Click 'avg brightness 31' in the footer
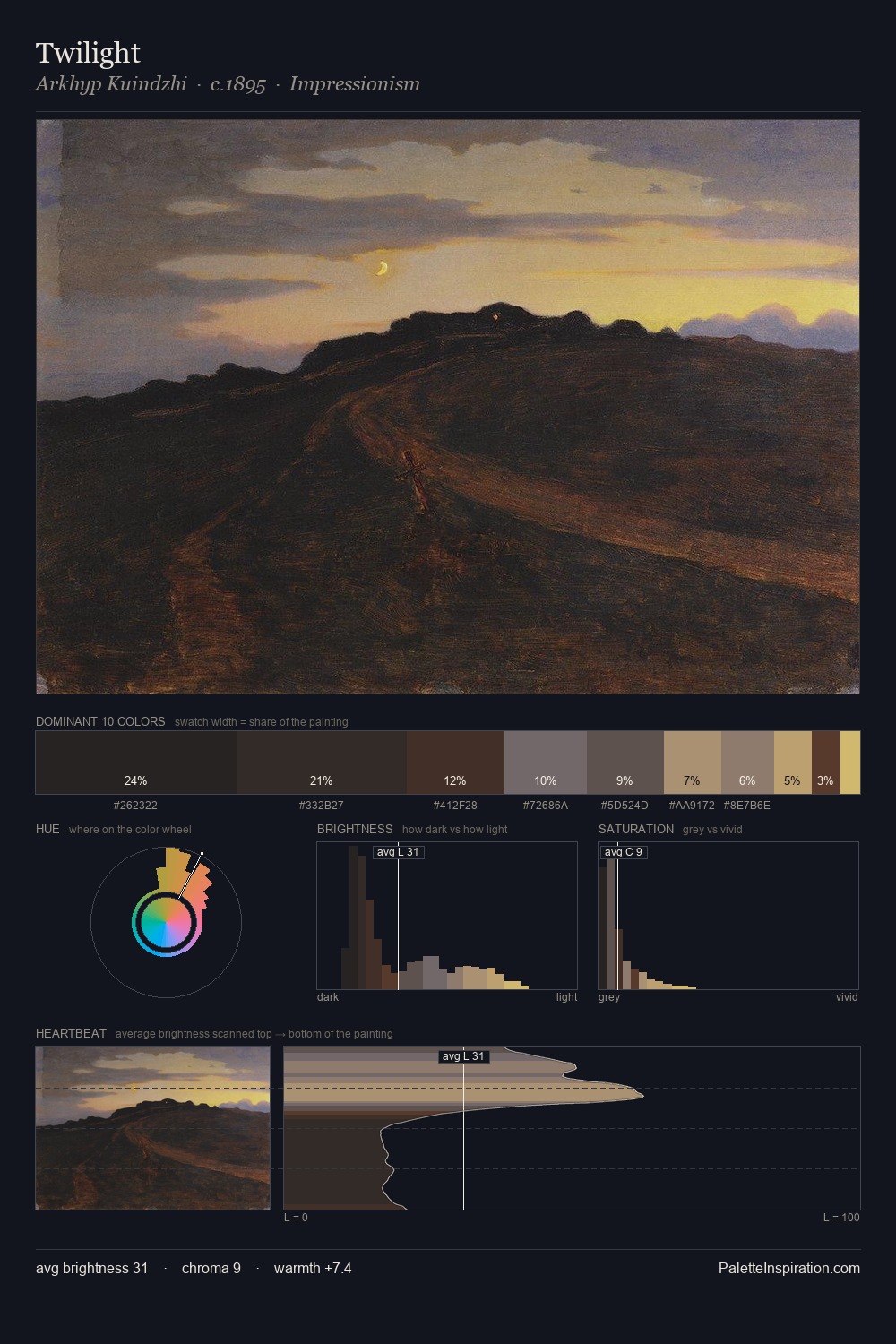Image resolution: width=896 pixels, height=1344 pixels. (91, 1269)
